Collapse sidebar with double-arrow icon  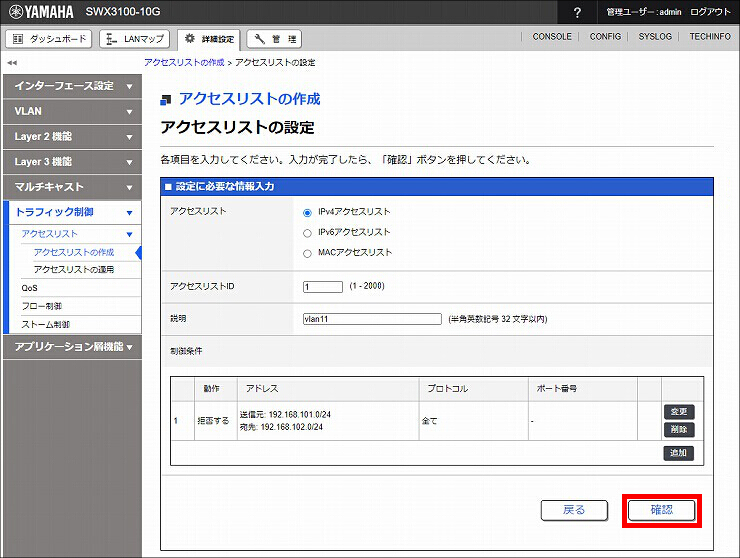(12, 62)
